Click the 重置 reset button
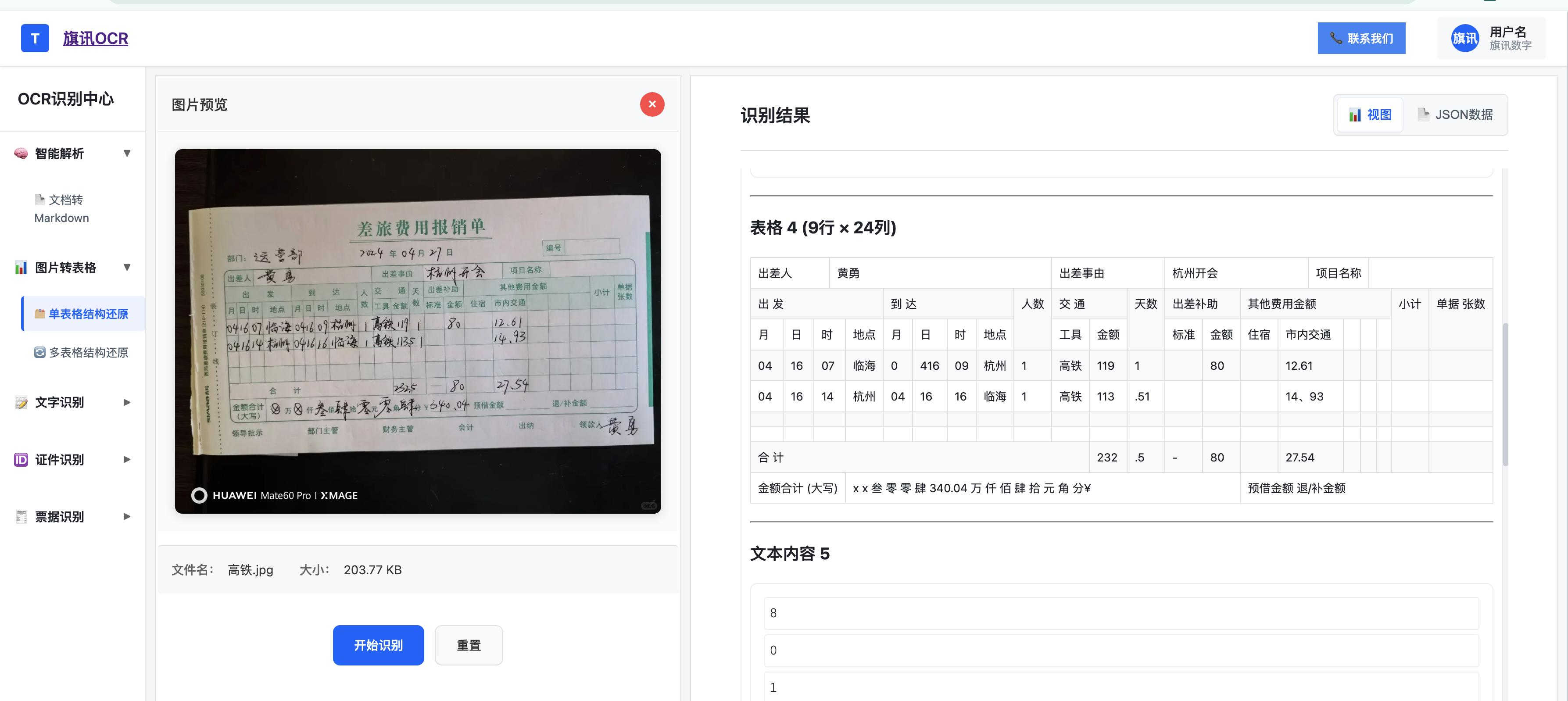Image resolution: width=1568 pixels, height=701 pixels. coord(468,645)
